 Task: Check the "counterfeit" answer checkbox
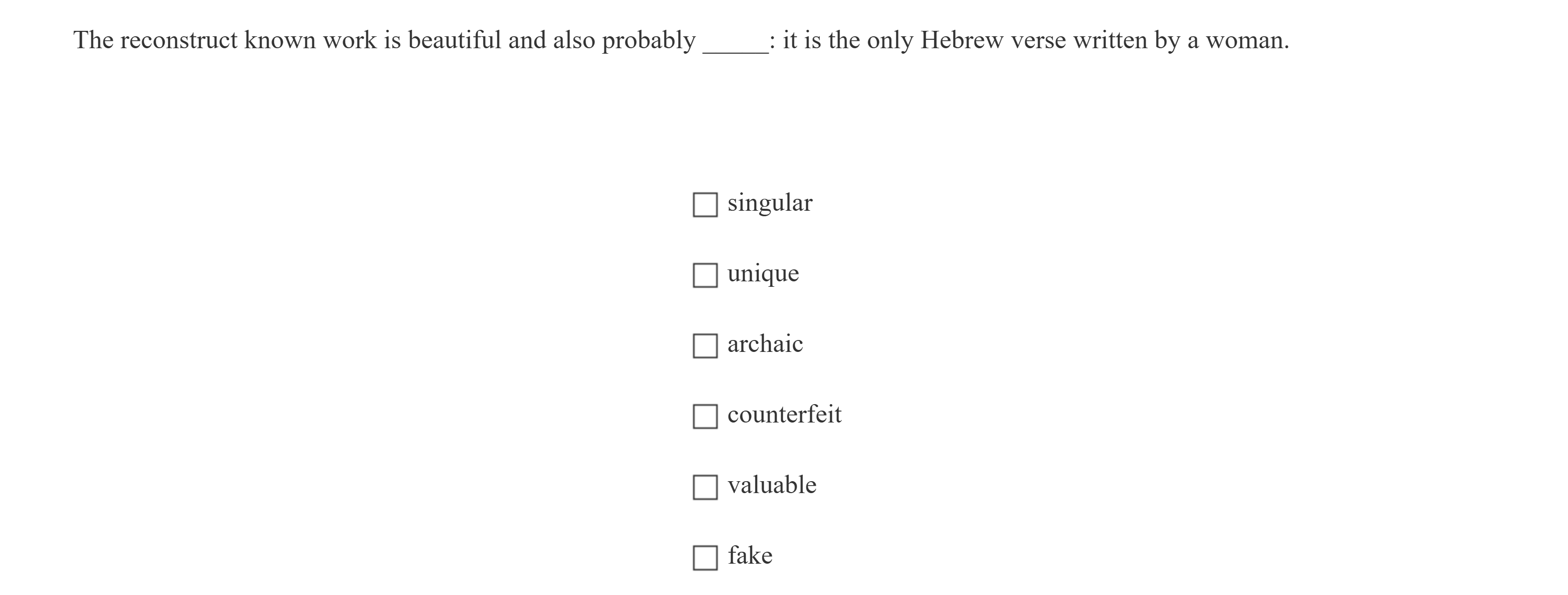click(x=706, y=416)
